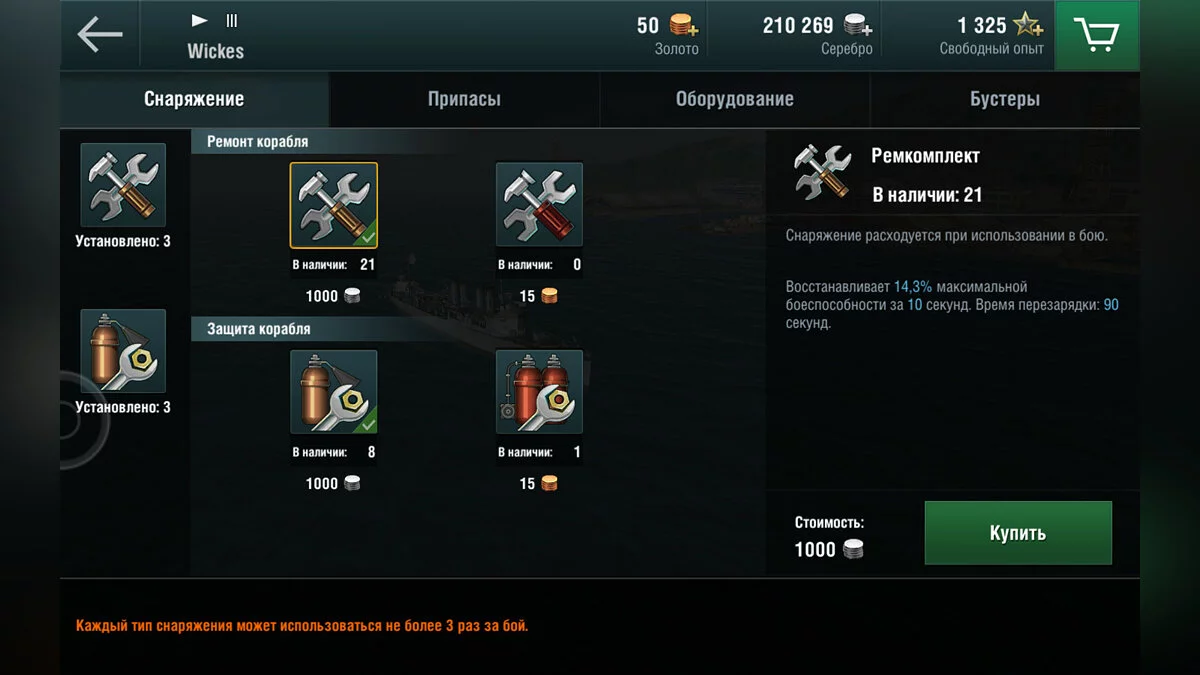This screenshot has height=675, width=1200.
Task: Click the 15 gold price under red extinguishers
Action: click(538, 484)
